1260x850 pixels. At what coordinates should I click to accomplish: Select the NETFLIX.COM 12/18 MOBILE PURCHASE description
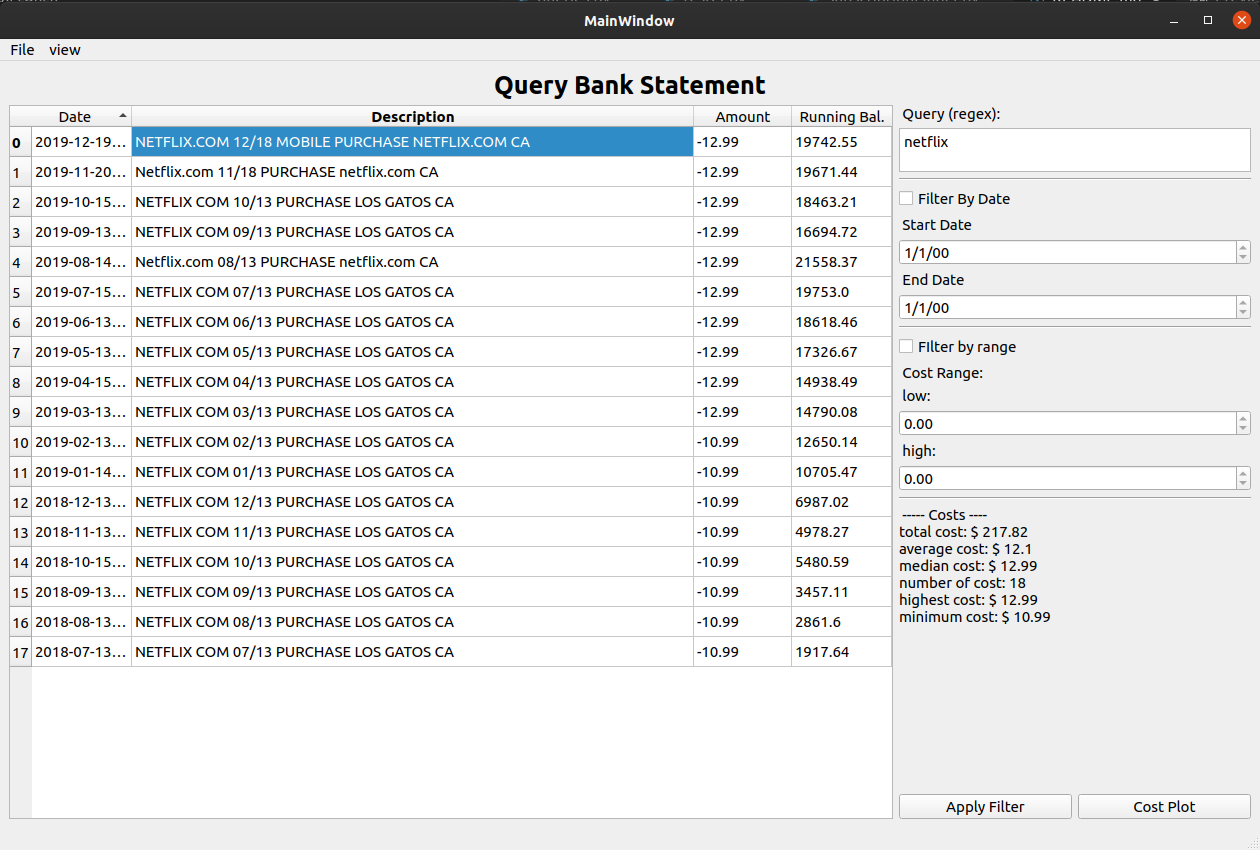(412, 142)
